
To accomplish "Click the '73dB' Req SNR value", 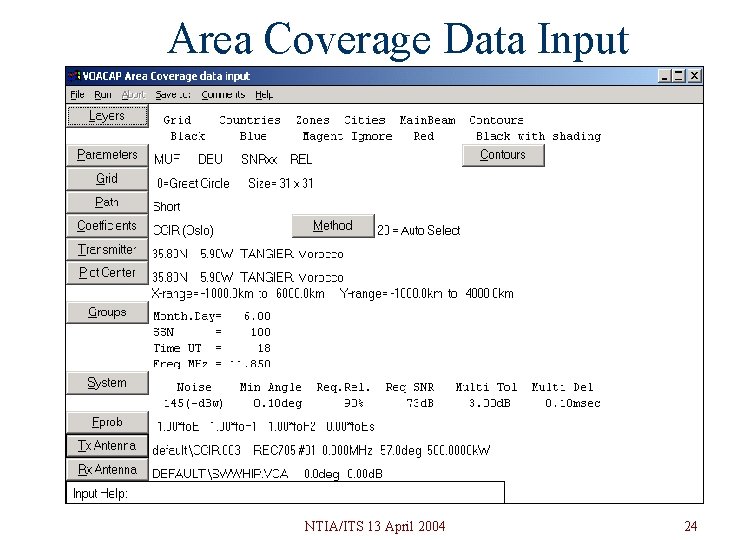I will click(x=420, y=403).
